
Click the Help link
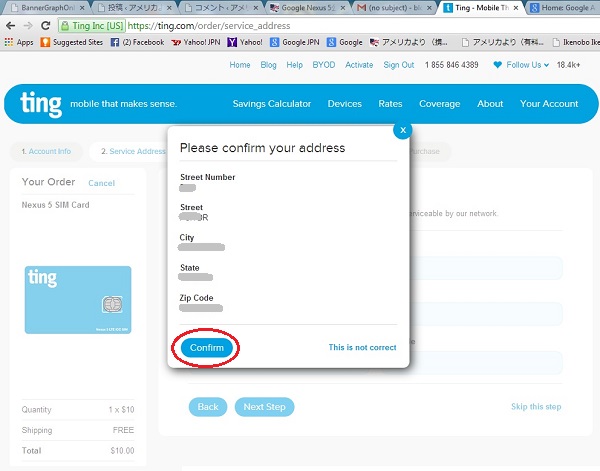pyautogui.click(x=295, y=65)
